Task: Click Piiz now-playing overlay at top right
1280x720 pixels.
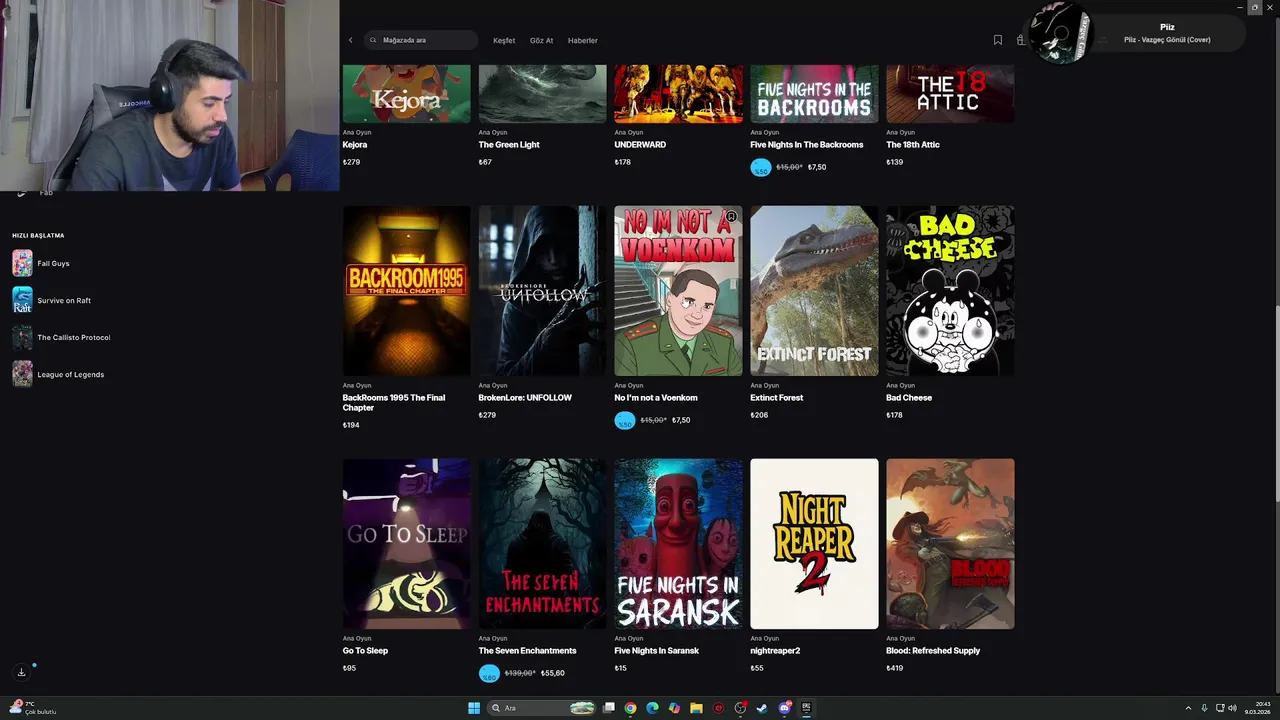Action: (x=1138, y=33)
